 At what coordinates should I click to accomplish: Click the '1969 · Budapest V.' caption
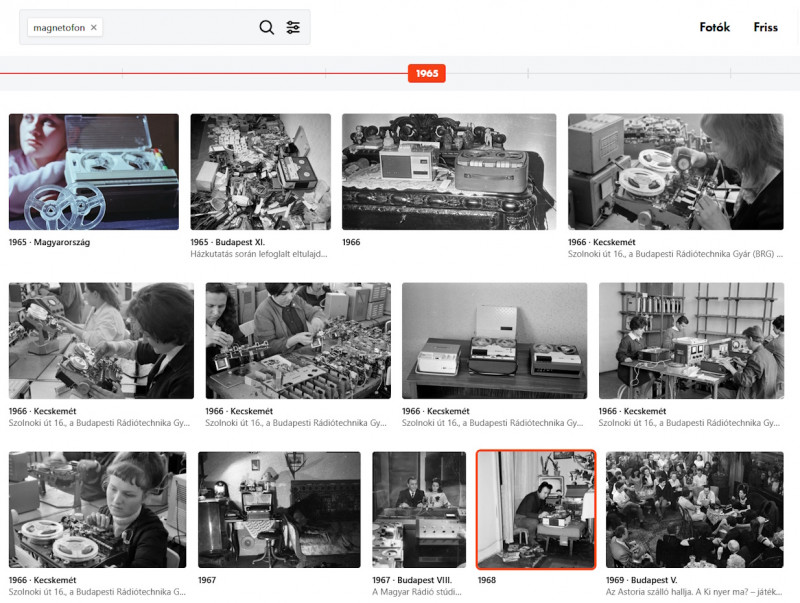tap(641, 580)
